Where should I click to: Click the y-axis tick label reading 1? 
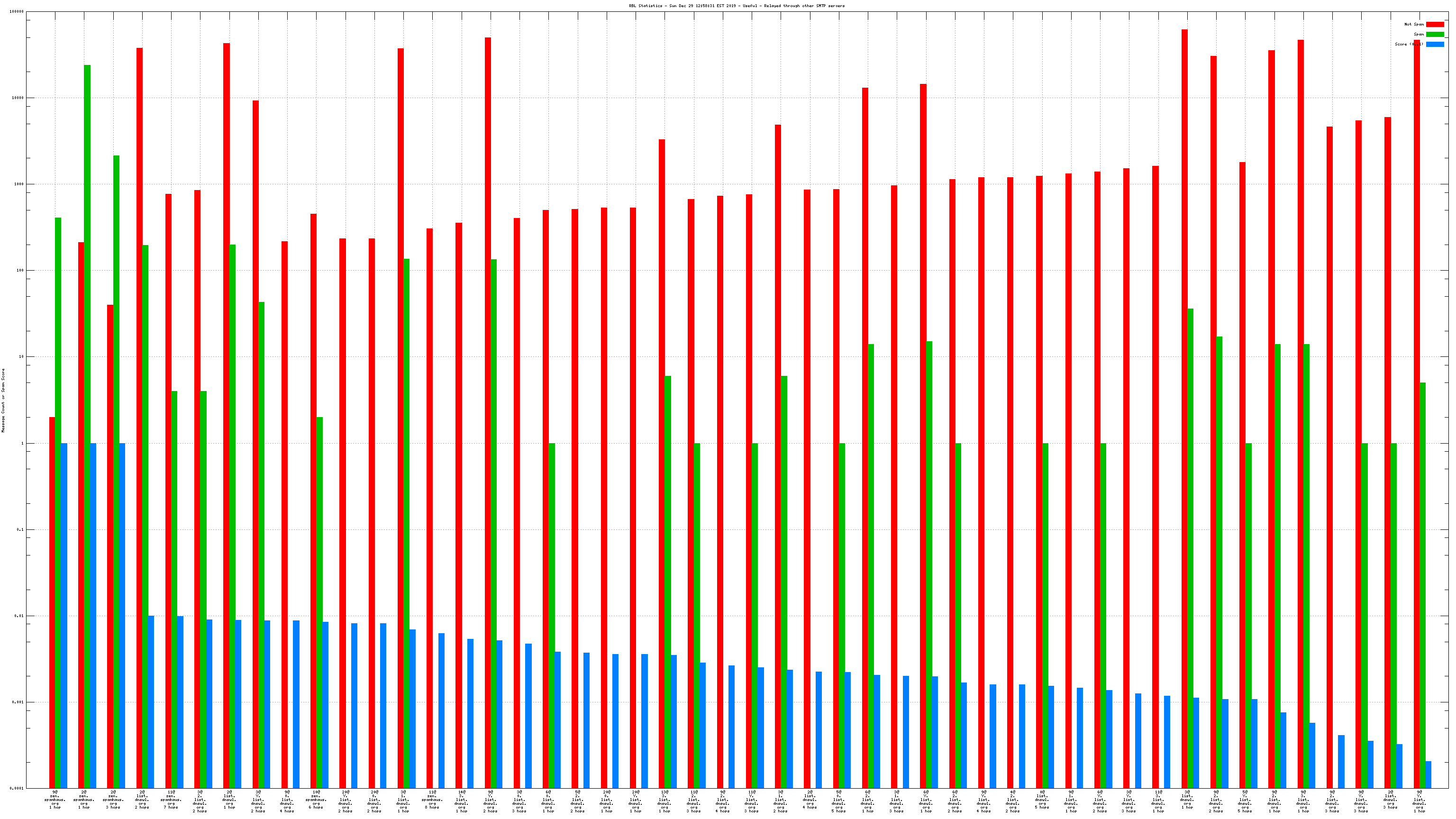point(23,443)
